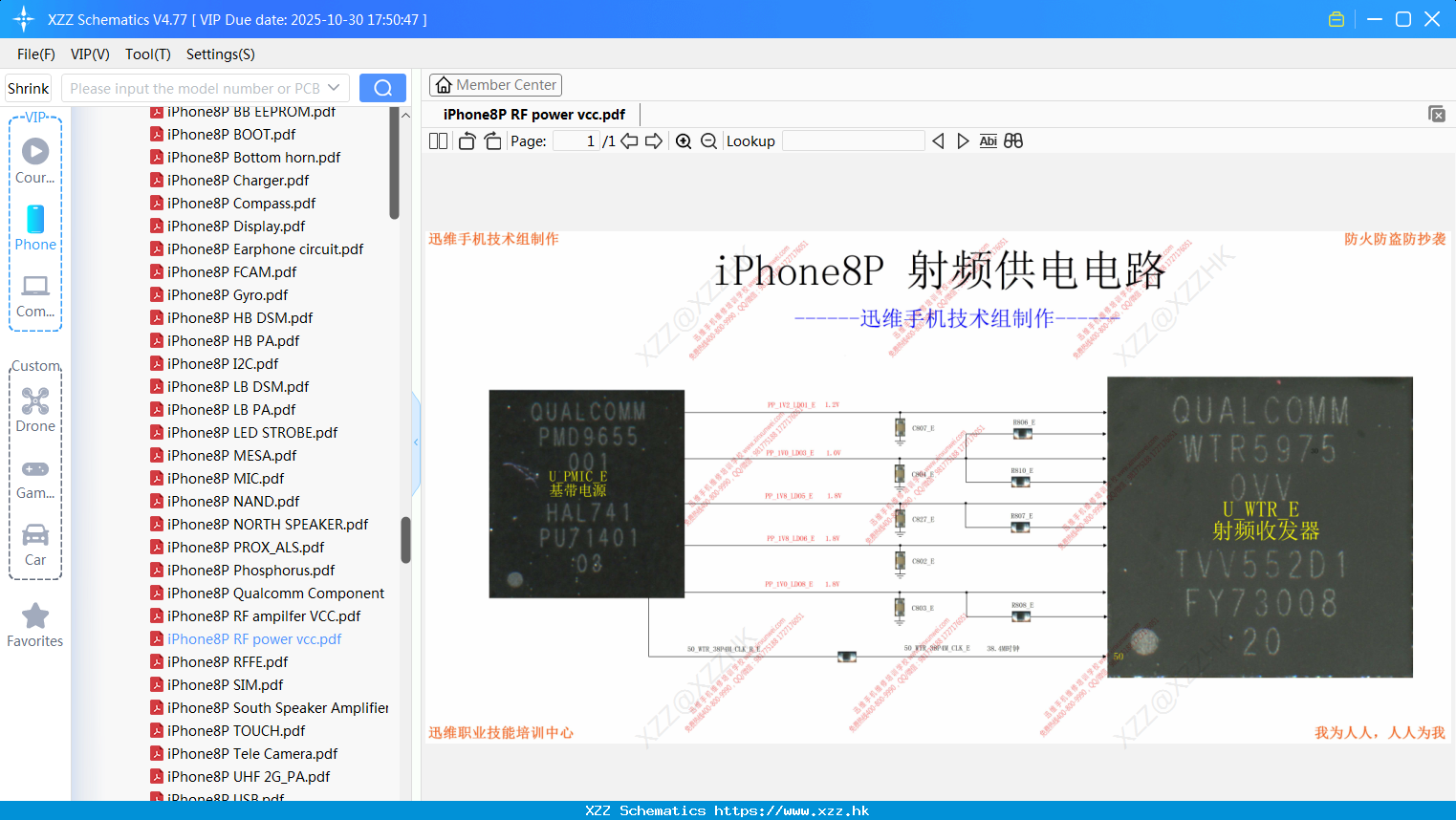
Task: Click the detach document window icon
Action: coord(1436,114)
